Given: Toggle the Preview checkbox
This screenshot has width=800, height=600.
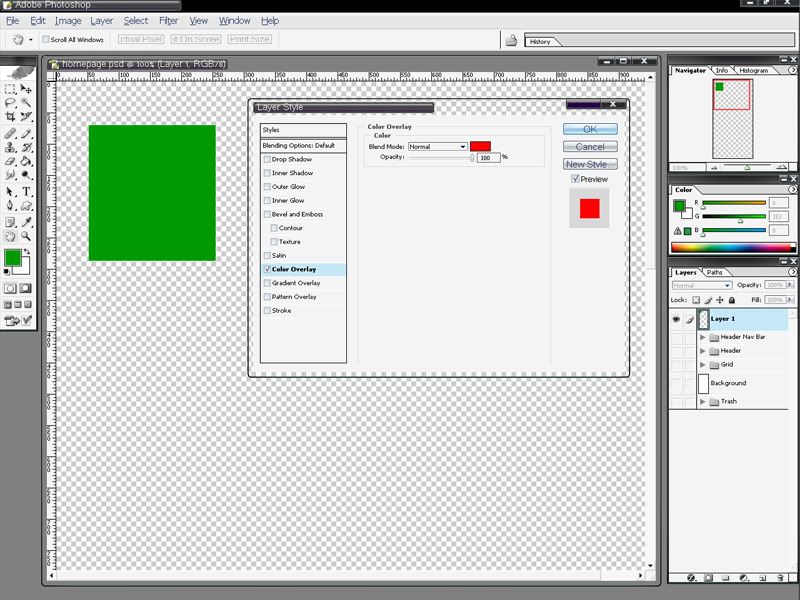Looking at the screenshot, I should tap(576, 179).
